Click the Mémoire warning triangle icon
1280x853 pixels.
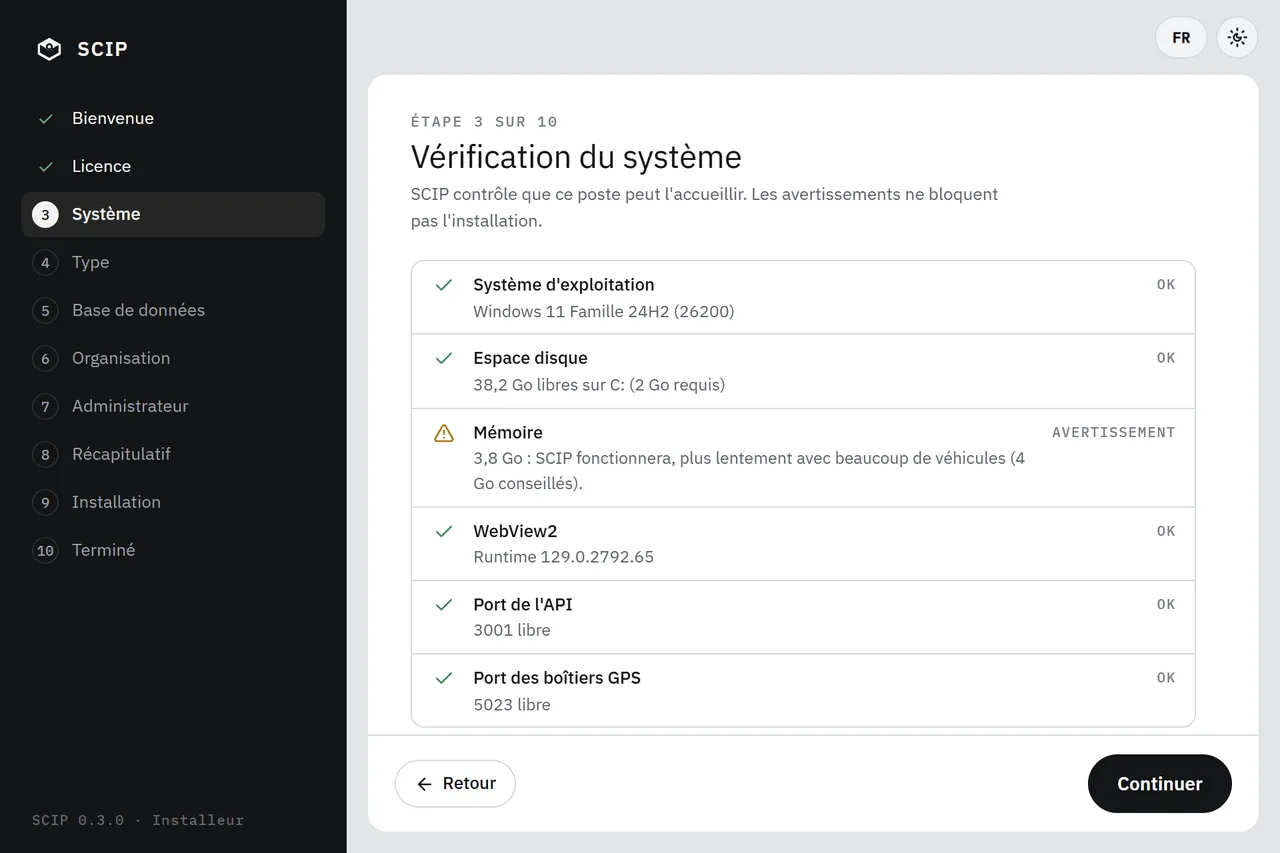tap(444, 433)
